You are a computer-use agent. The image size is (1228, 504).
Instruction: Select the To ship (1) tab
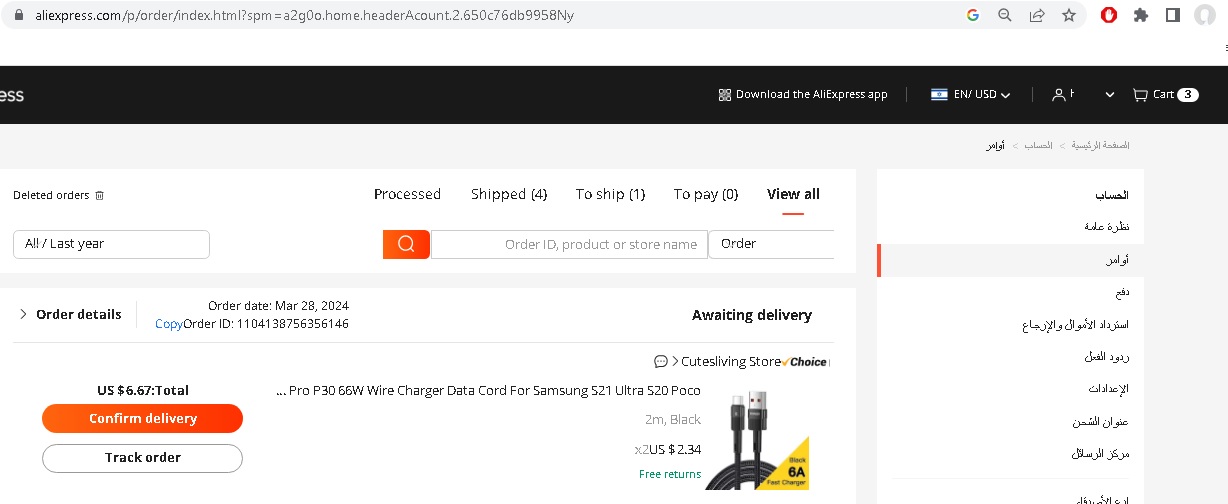(610, 194)
